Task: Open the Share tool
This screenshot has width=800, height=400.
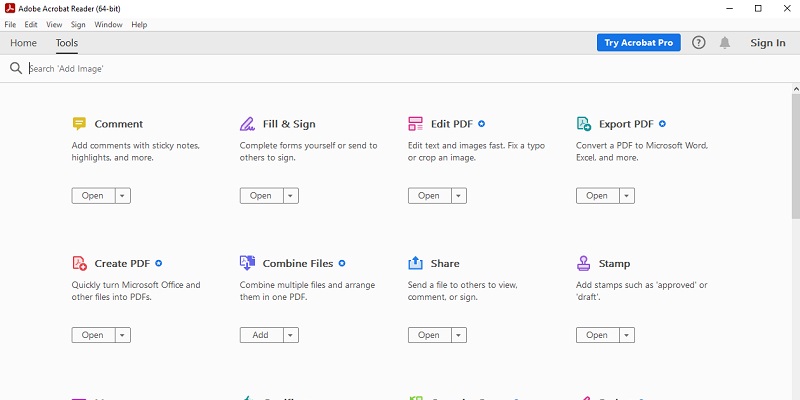Action: [430, 335]
